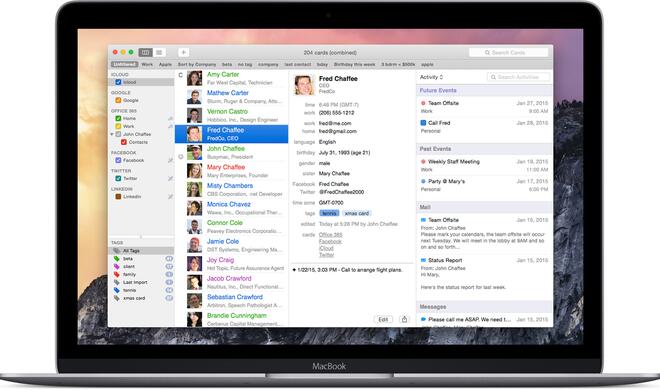Select the John Chaffee contact row
Image resolution: width=660 pixels, height=390 pixels.
coord(232,152)
